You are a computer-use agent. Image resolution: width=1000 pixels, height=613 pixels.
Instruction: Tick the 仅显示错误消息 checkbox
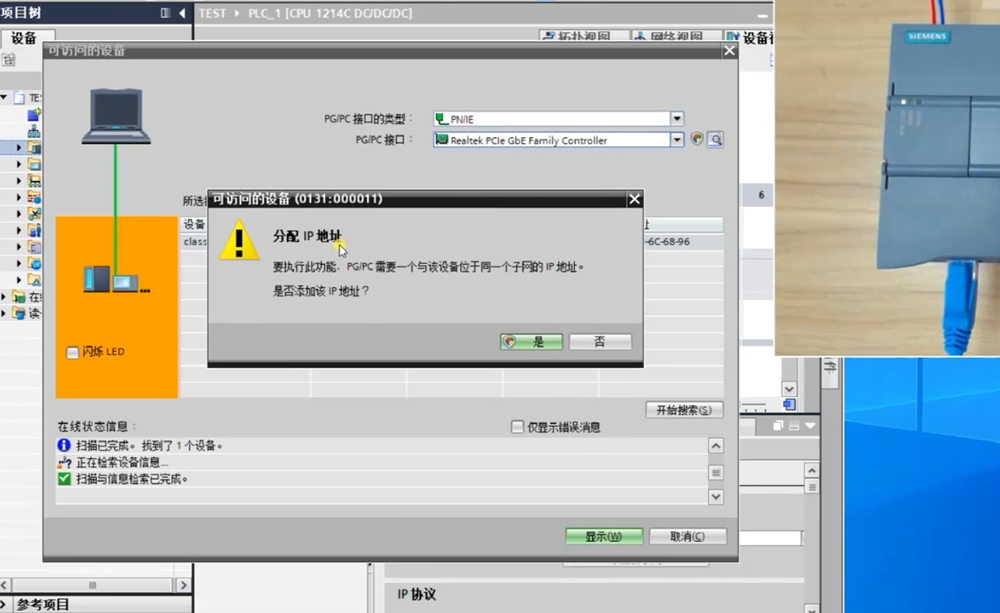click(517, 427)
